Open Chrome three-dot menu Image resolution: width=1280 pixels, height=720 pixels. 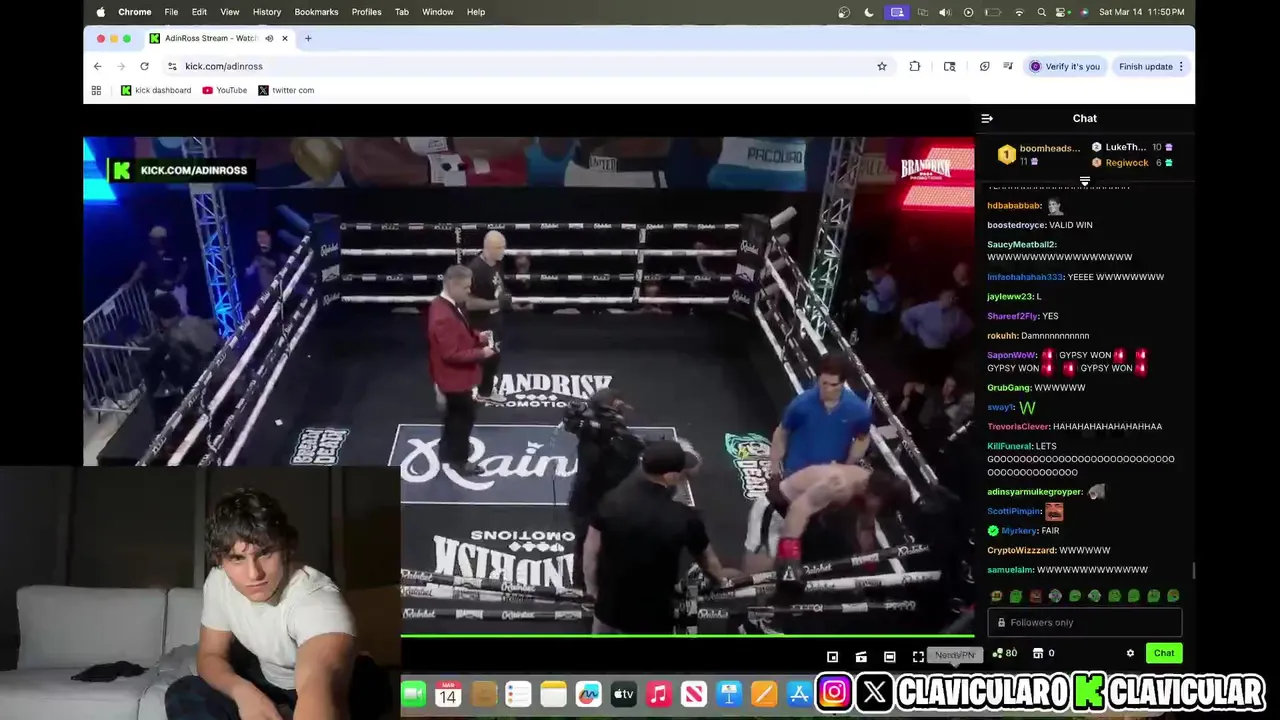click(x=1181, y=66)
